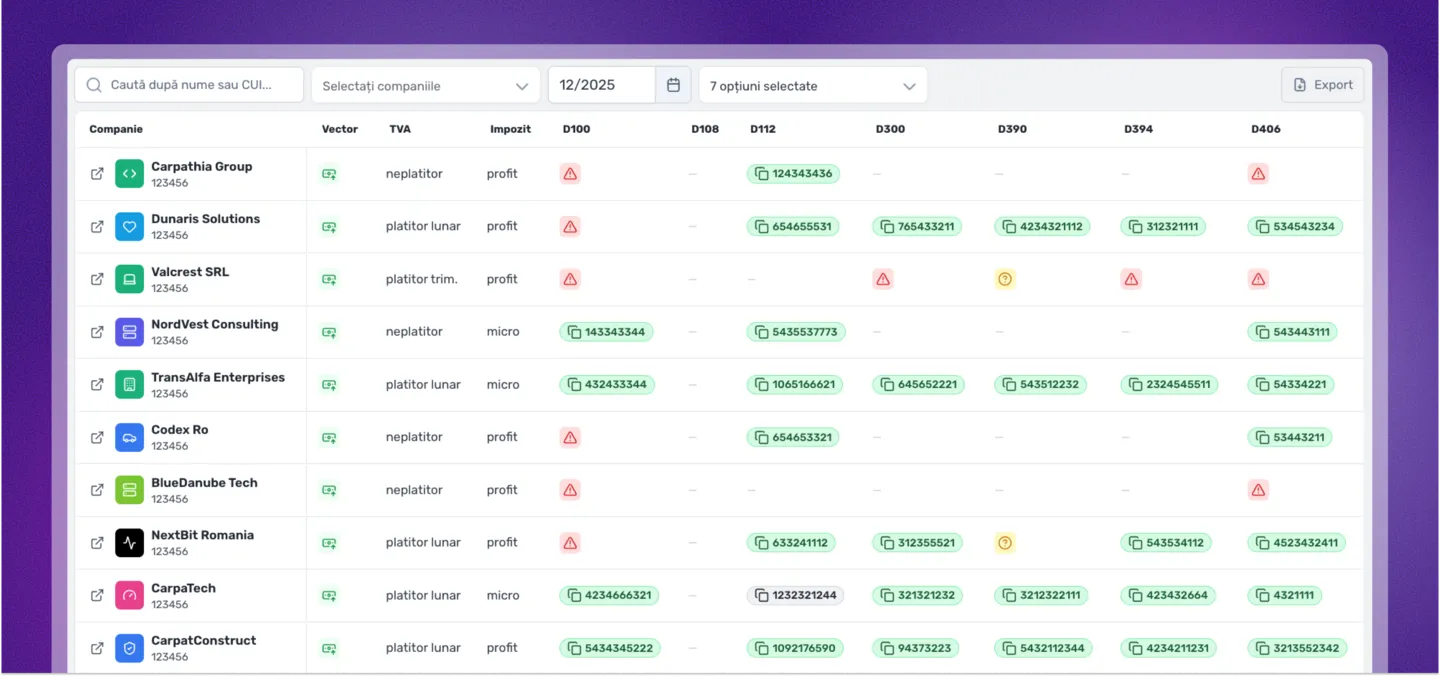The image size is (1440, 676).
Task: Click Valcrest SRL D300 warning icon
Action: [883, 279]
